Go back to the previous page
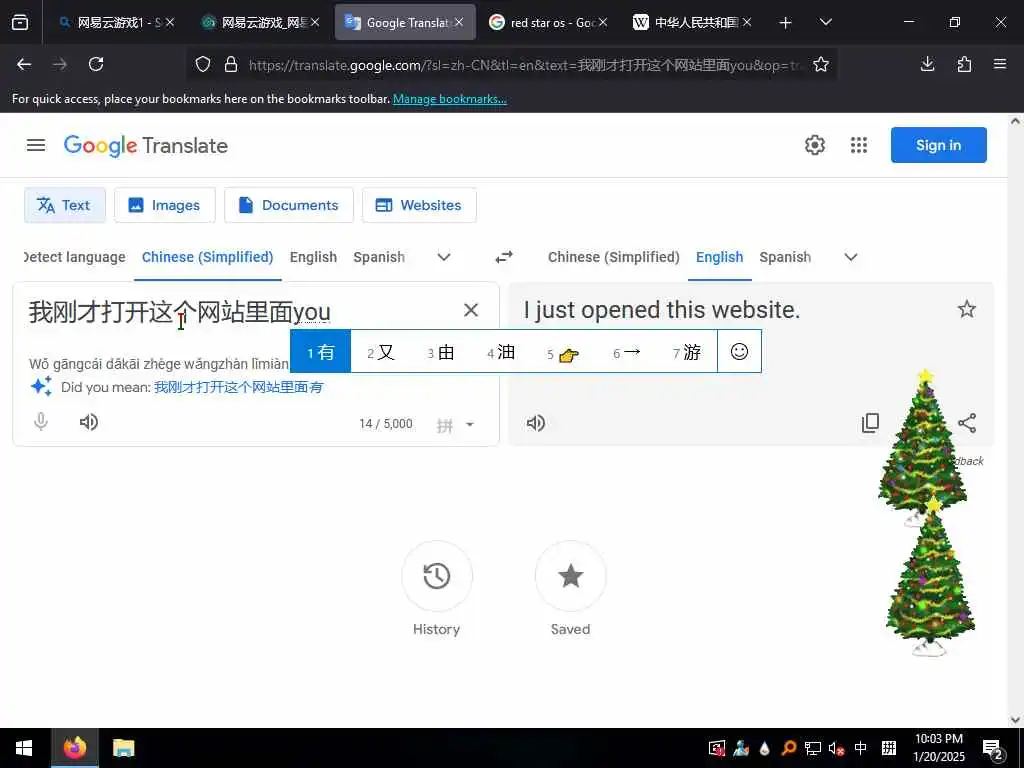Viewport: 1024px width, 768px height. pos(24,64)
